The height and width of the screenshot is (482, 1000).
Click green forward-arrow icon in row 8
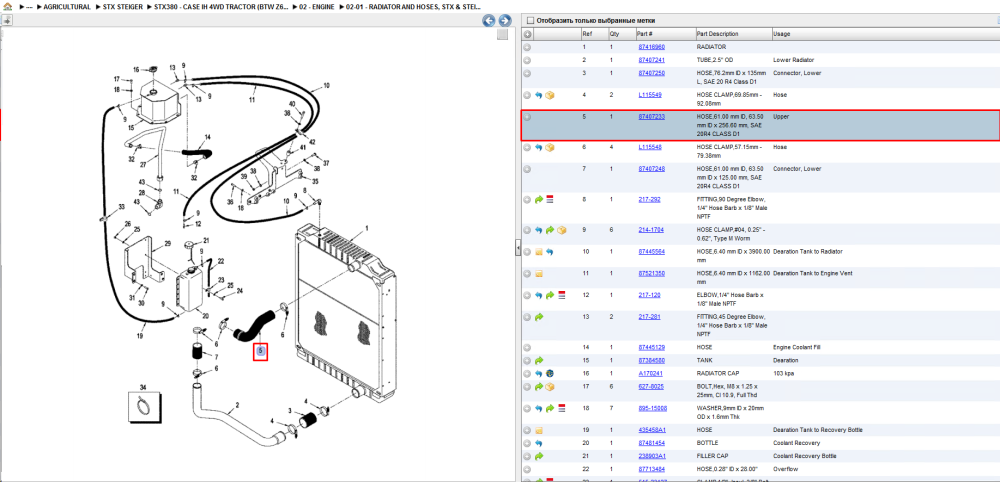(x=539, y=200)
